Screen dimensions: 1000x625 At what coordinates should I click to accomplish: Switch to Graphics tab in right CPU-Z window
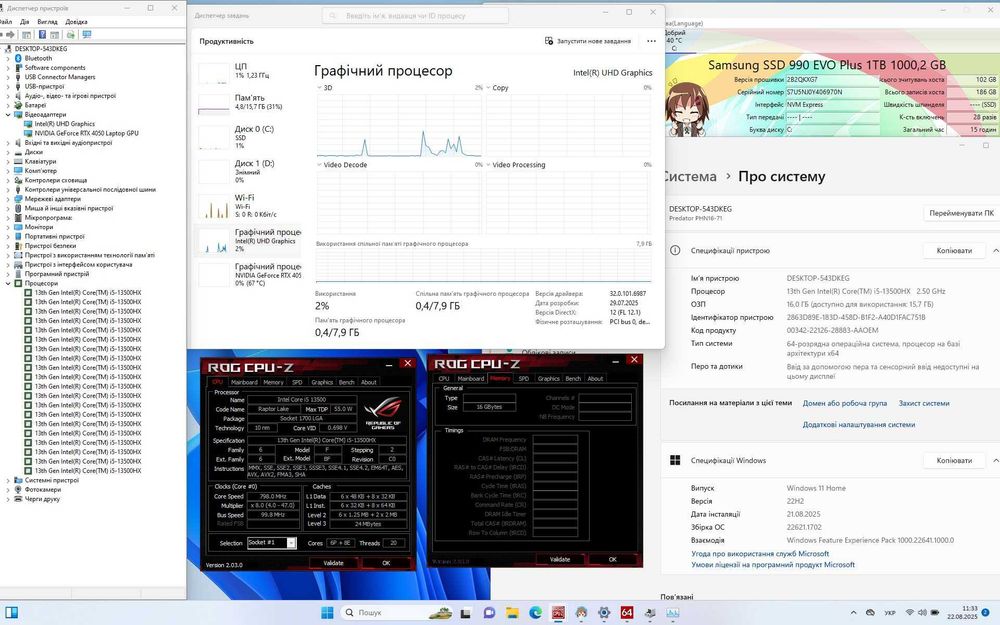tap(548, 378)
